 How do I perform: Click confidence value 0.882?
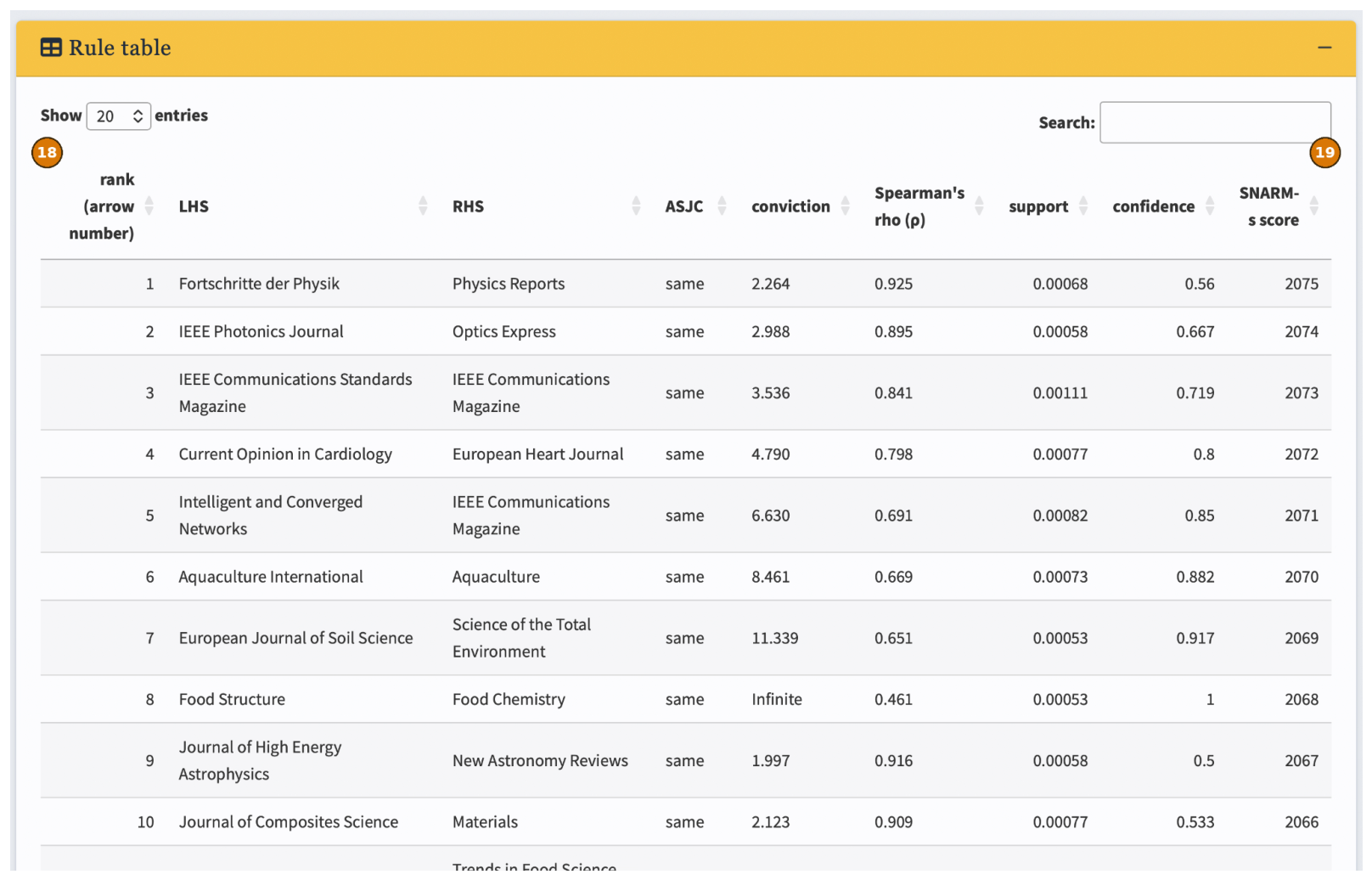coord(1195,577)
